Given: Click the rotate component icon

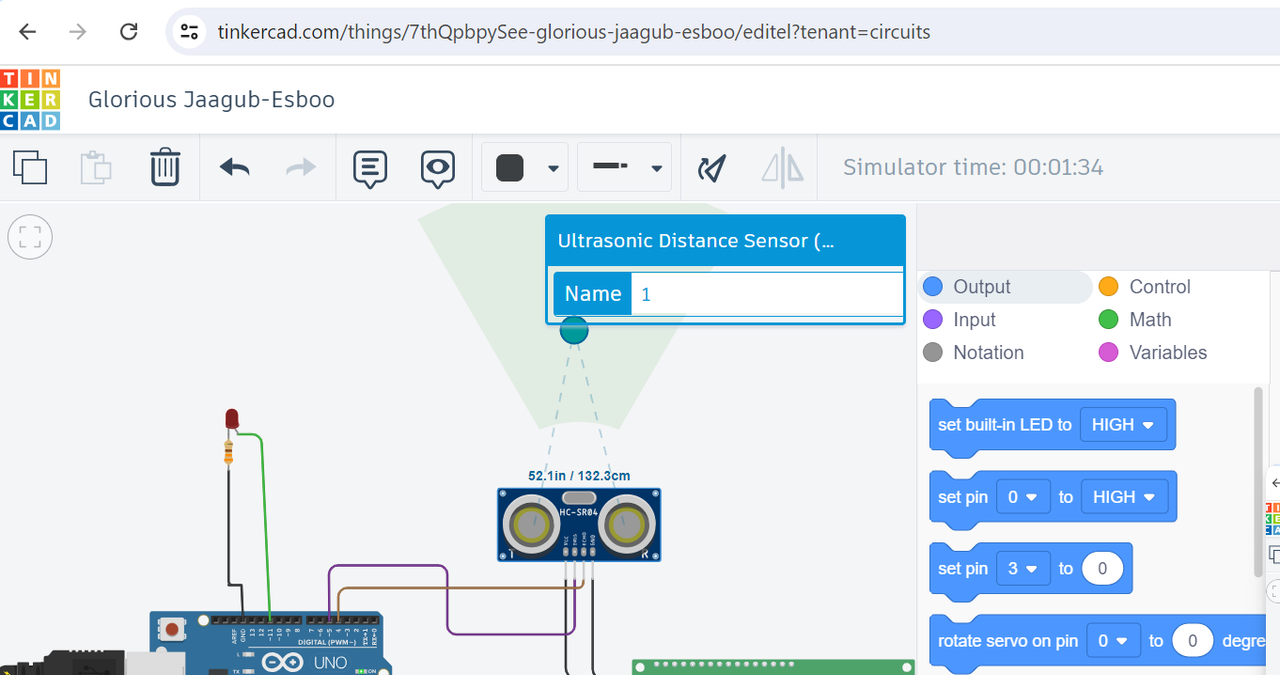Looking at the screenshot, I should pyautogui.click(x=711, y=168).
